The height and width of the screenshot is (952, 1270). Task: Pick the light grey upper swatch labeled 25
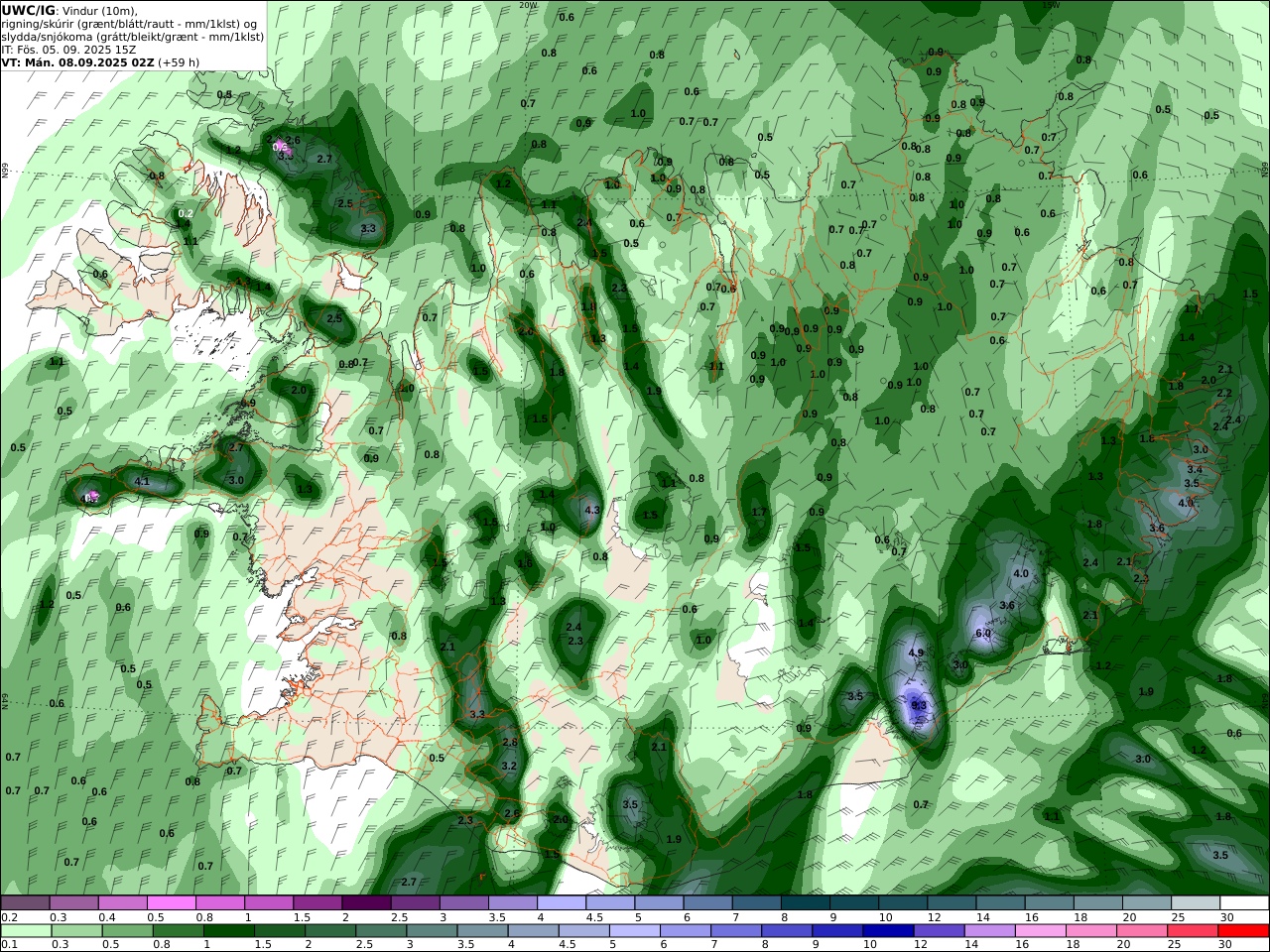(1196, 902)
